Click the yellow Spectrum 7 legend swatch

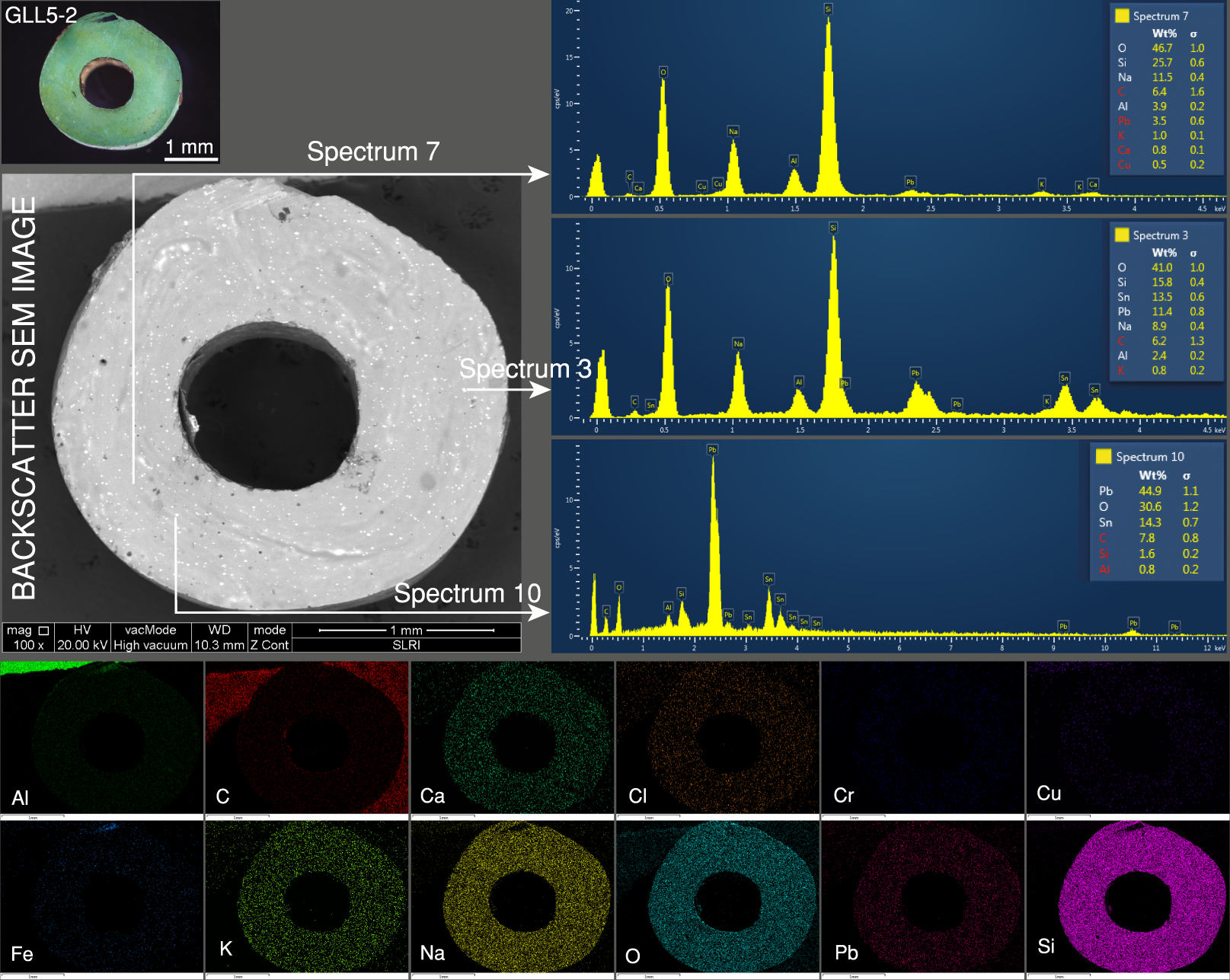point(1122,16)
